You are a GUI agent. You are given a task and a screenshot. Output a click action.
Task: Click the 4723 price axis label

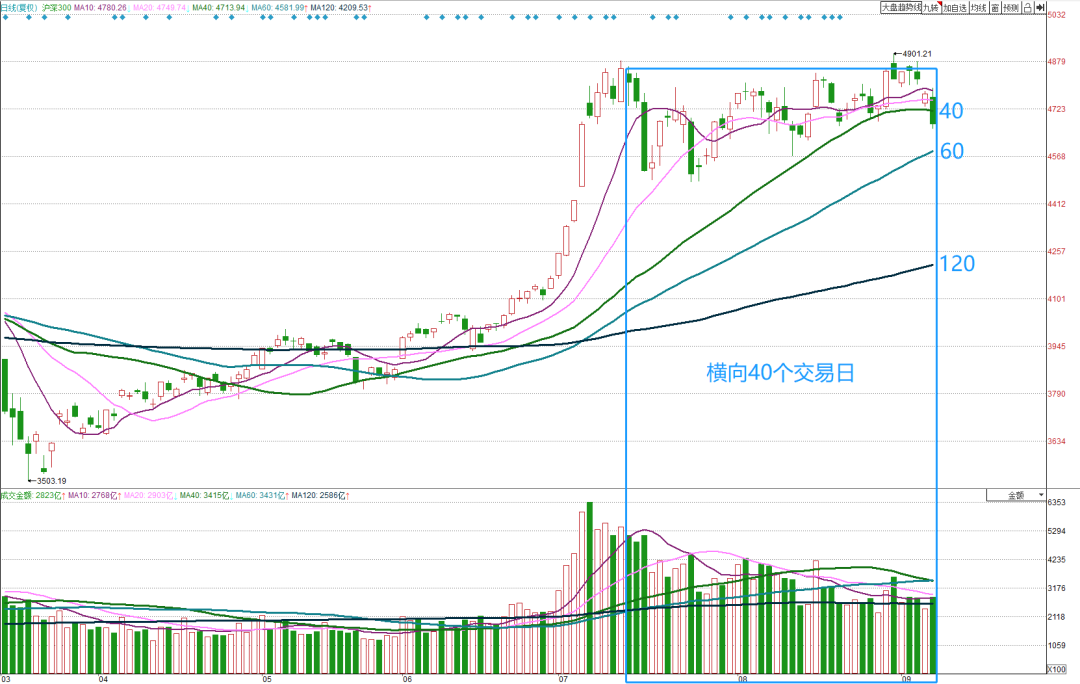pos(1057,110)
